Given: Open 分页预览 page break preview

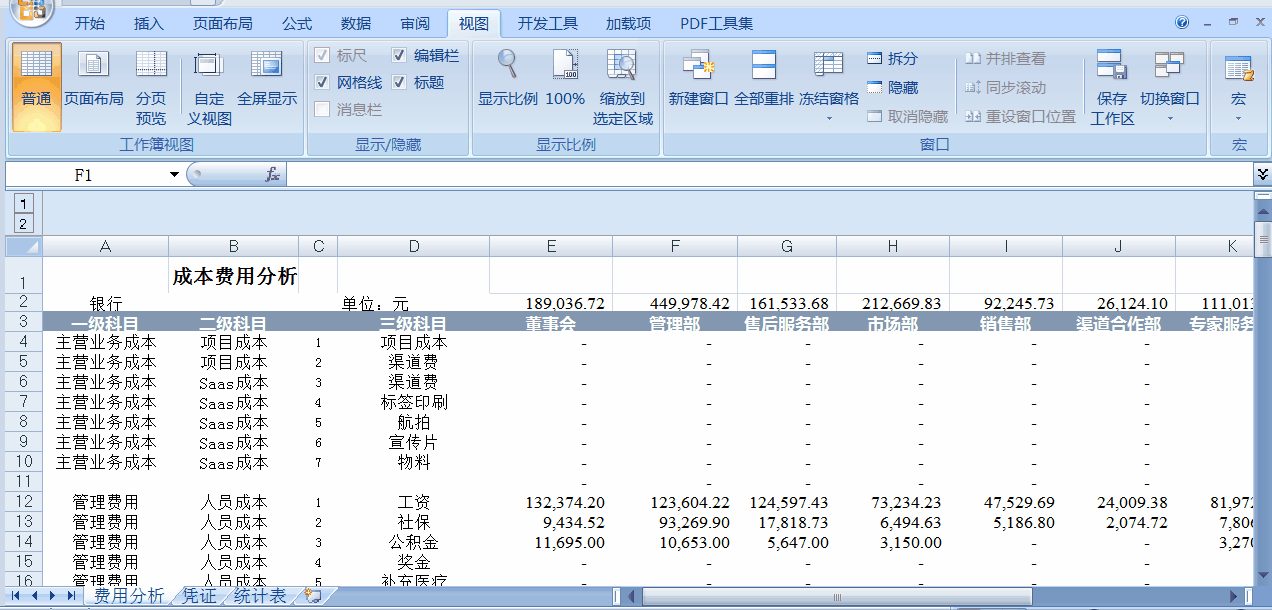Looking at the screenshot, I should [151, 86].
